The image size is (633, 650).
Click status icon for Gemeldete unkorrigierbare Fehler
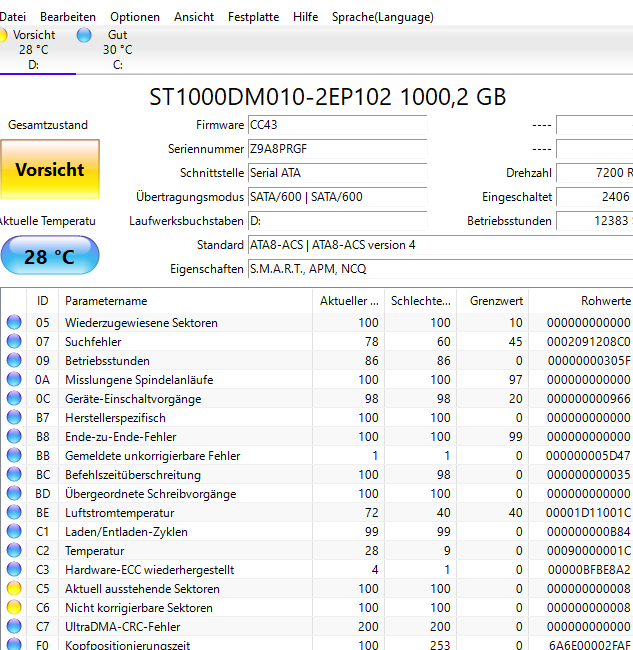pos(14,455)
